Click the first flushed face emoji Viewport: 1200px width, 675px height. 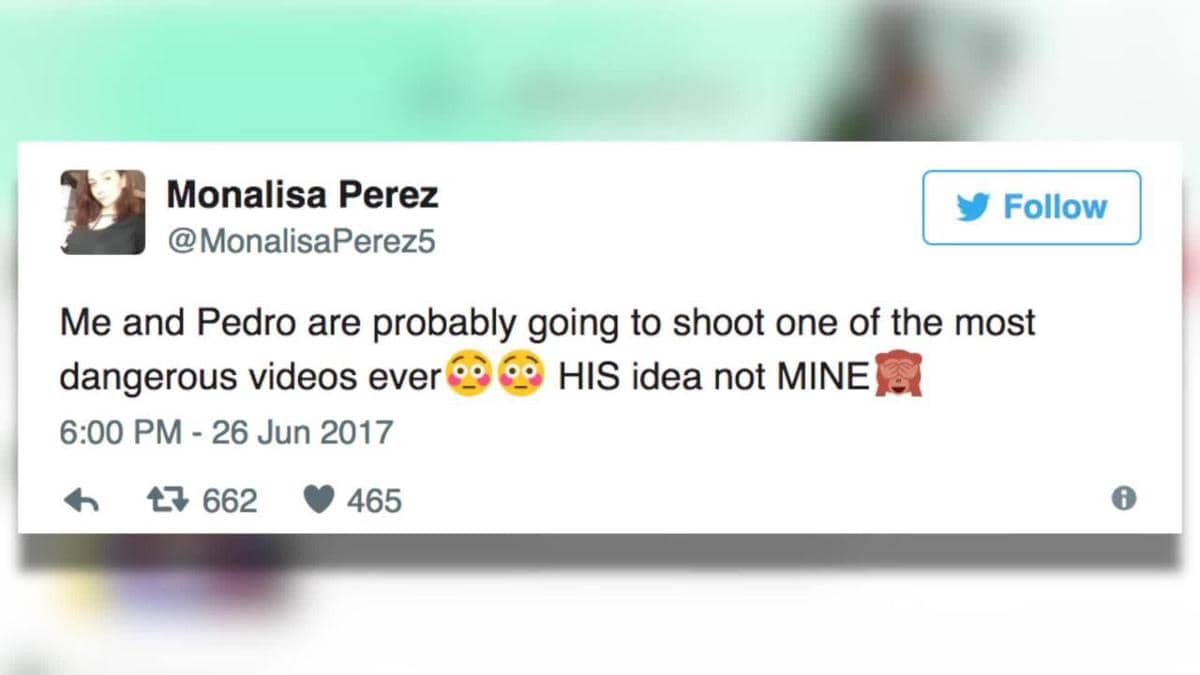(470, 376)
